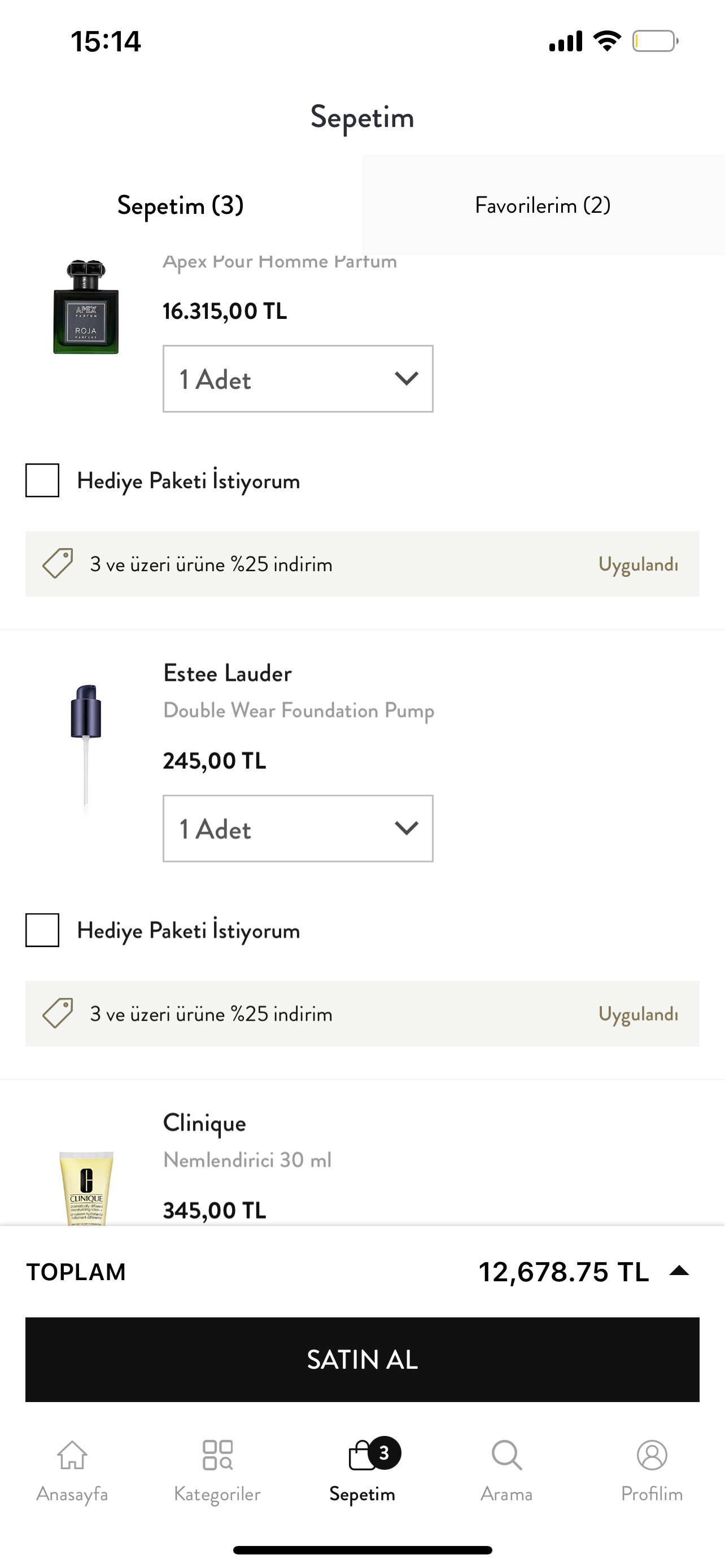Tap discount tag icon under Apex perfume
The height and width of the screenshot is (1568, 725).
pyautogui.click(x=58, y=563)
